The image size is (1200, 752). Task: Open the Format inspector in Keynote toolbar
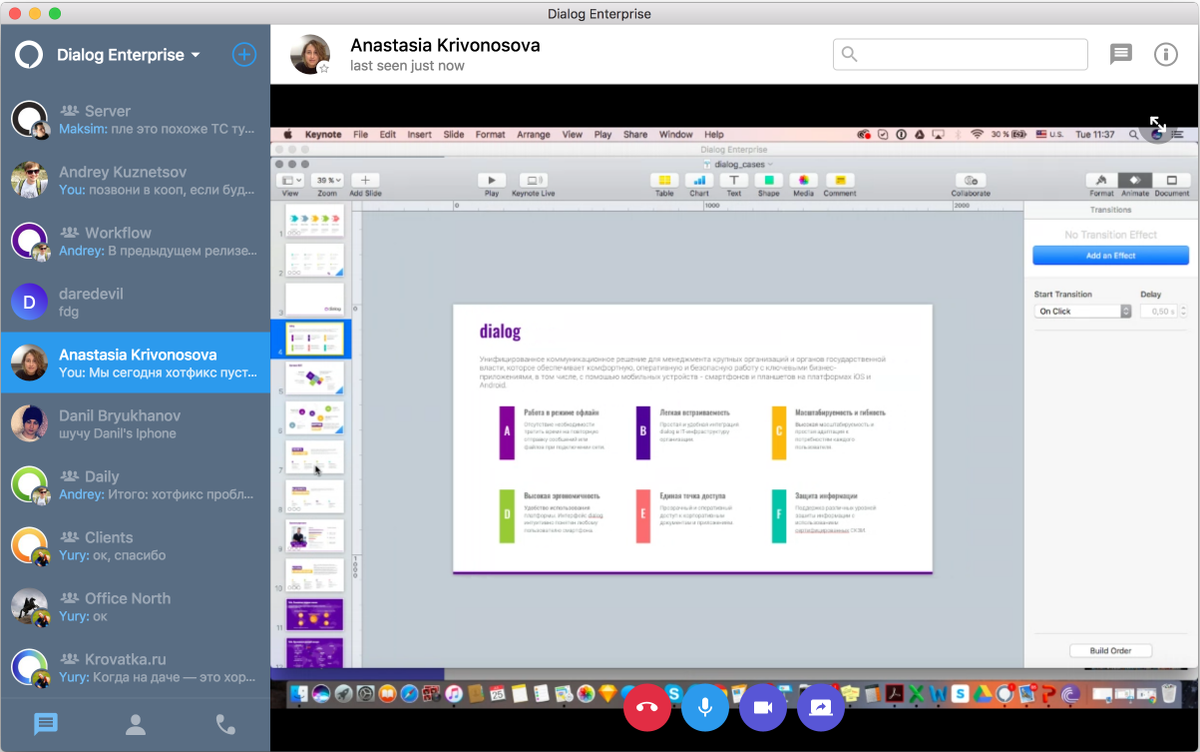tap(1101, 181)
